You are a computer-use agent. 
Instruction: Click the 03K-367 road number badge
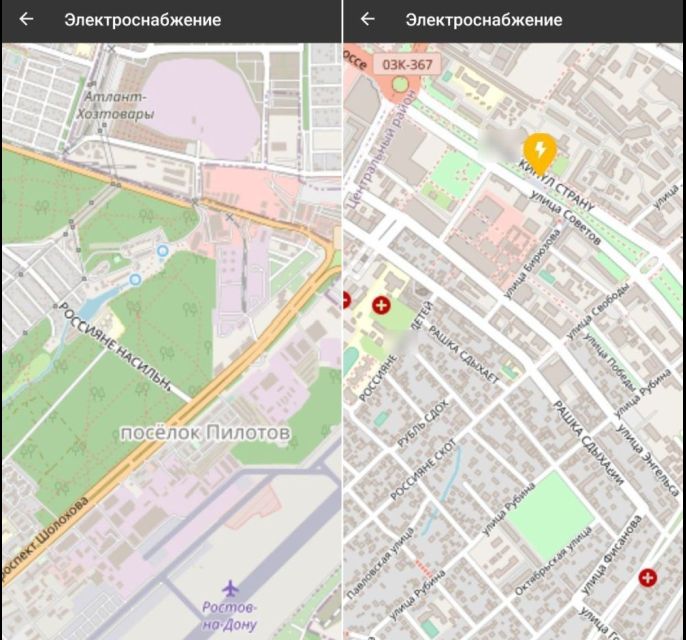[x=406, y=65]
